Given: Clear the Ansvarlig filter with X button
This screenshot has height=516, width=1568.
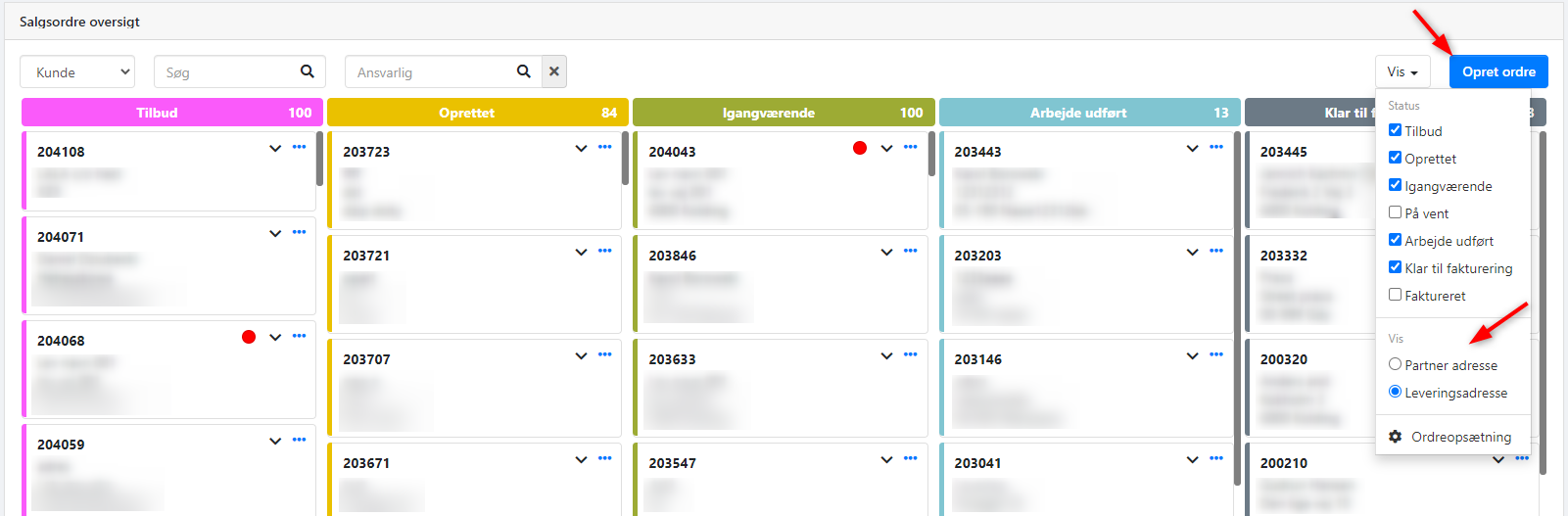Looking at the screenshot, I should [x=554, y=71].
